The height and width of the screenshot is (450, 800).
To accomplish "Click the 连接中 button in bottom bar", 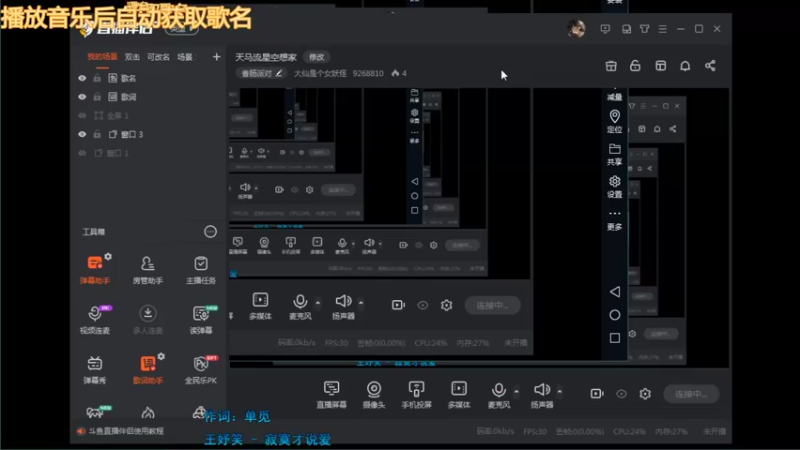I will pos(691,394).
